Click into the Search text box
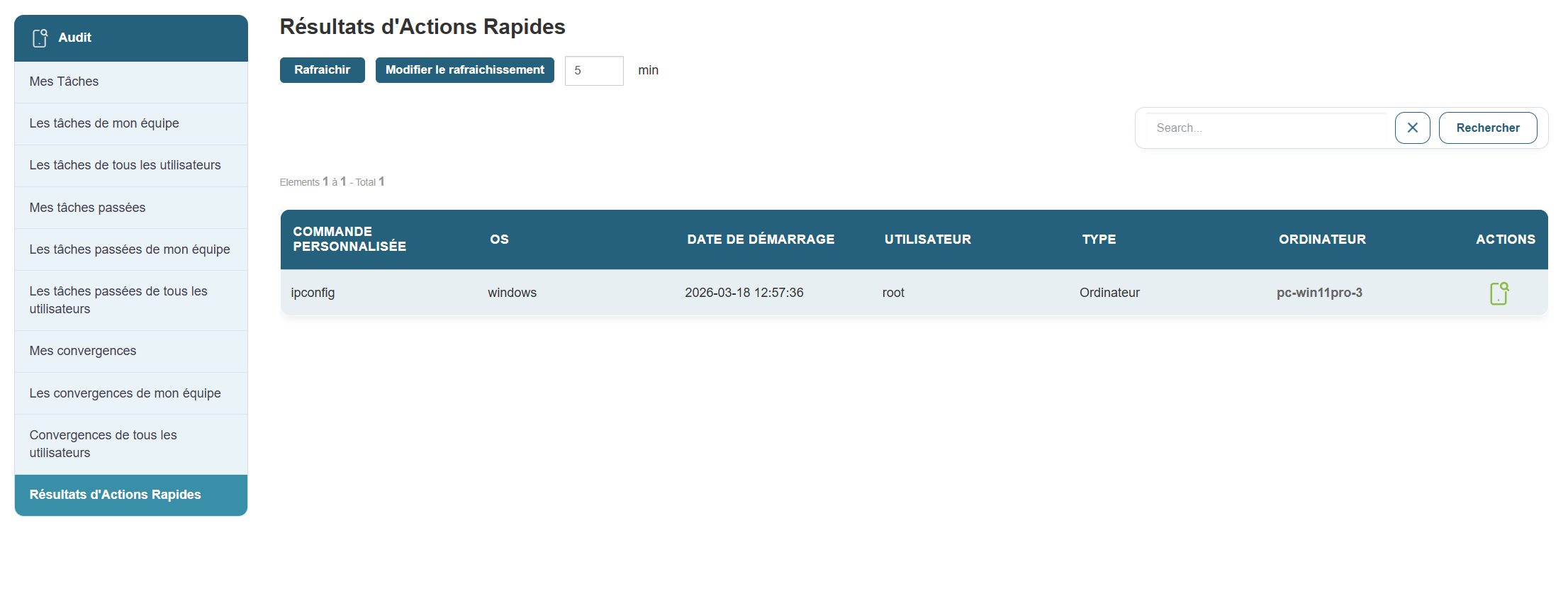The height and width of the screenshot is (613, 1568). click(1267, 128)
